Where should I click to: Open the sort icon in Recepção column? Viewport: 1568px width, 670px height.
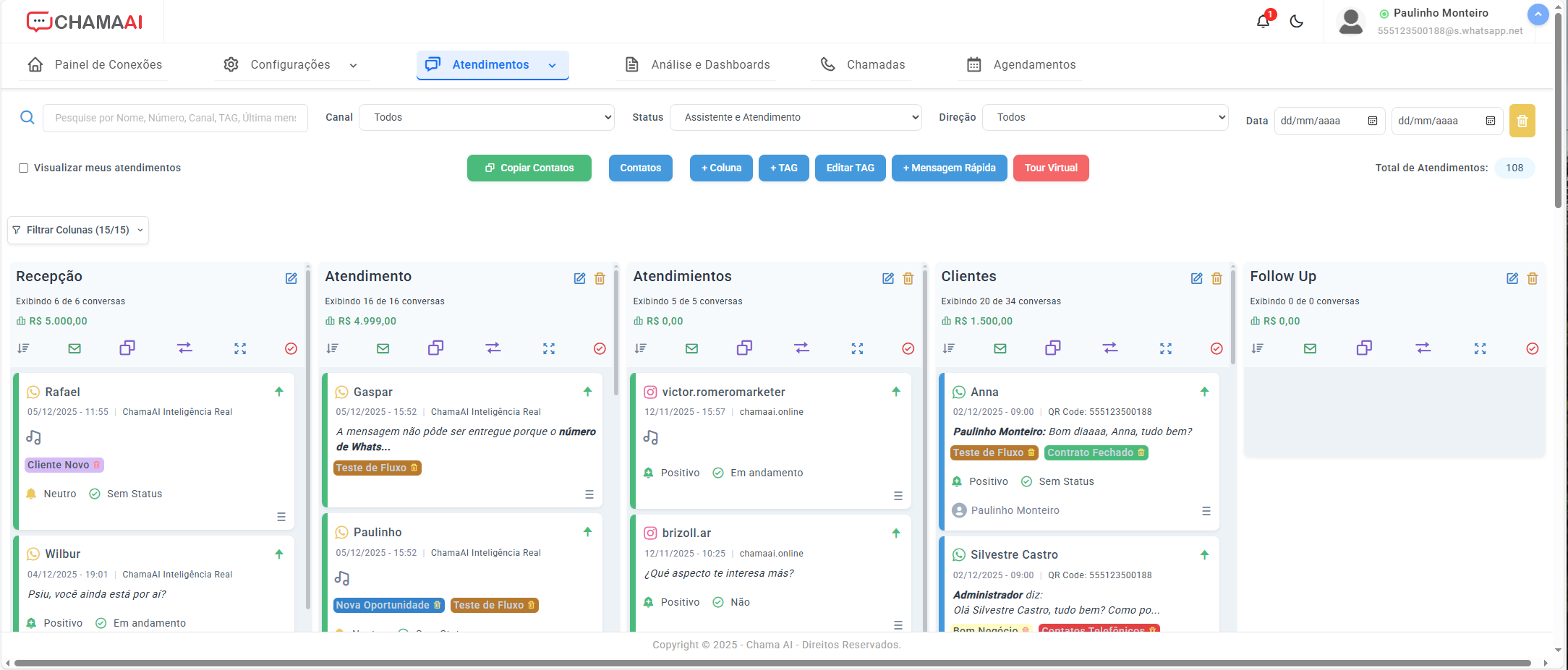(24, 348)
